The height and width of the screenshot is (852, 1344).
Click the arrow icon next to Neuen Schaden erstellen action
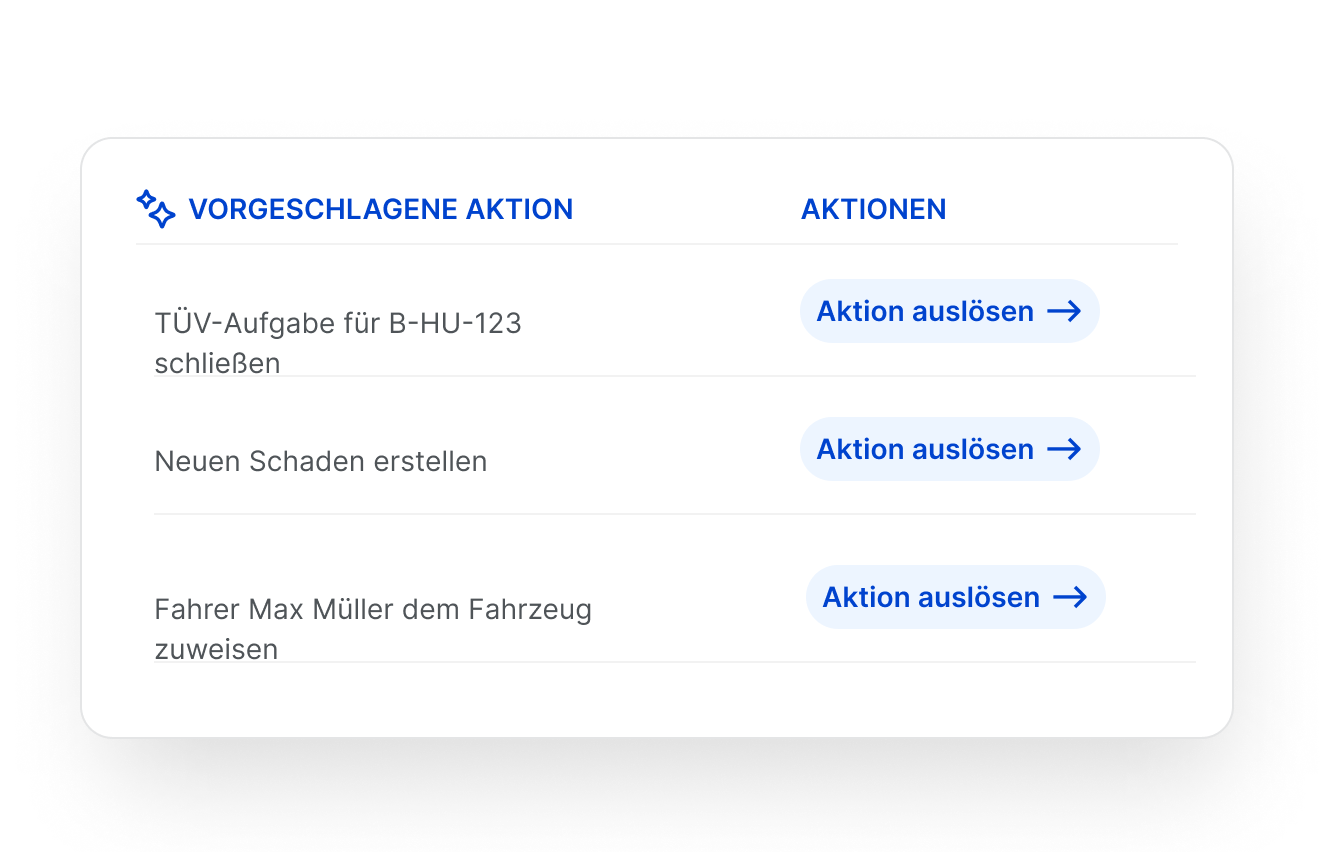click(1065, 449)
